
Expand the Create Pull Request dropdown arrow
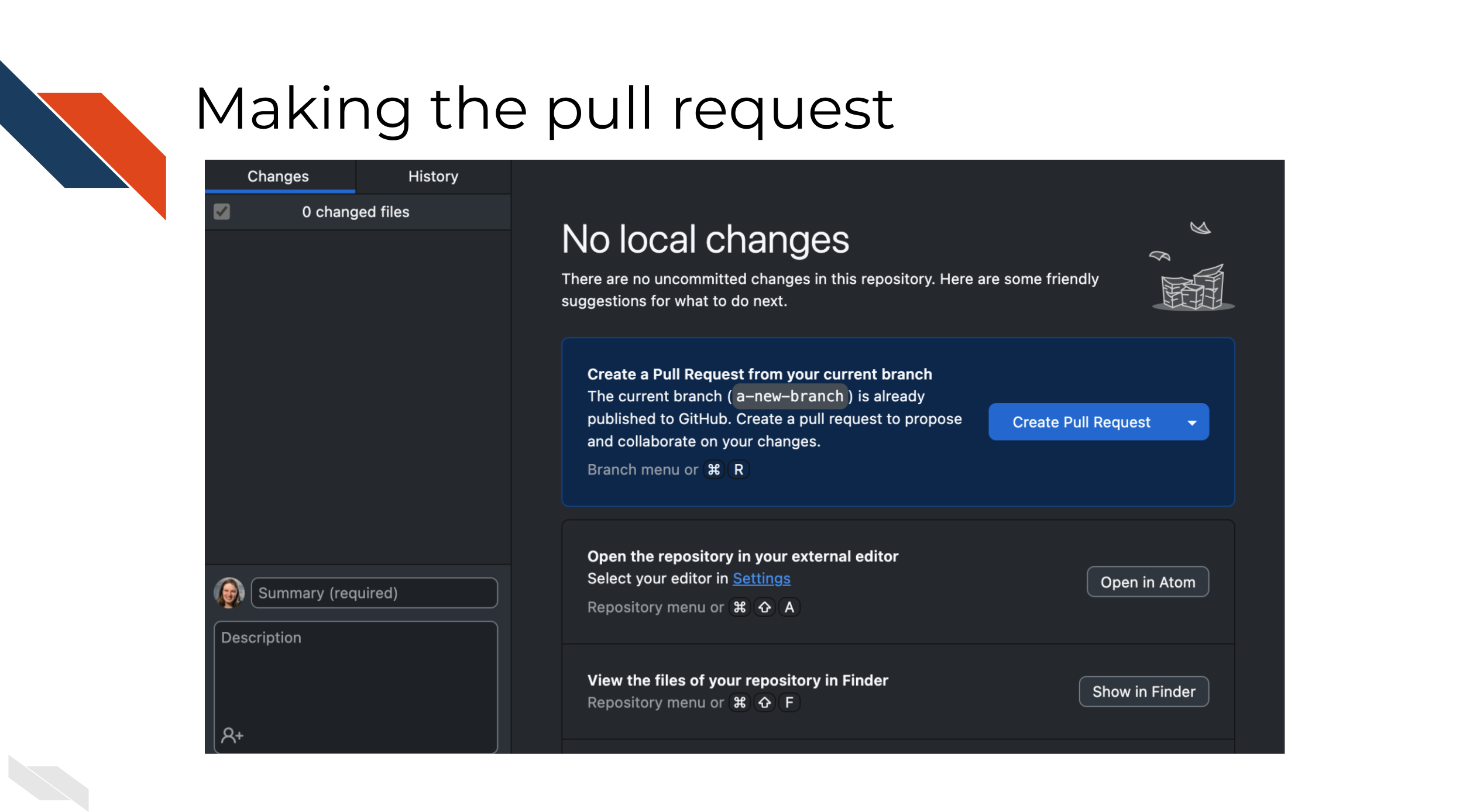pos(1192,422)
